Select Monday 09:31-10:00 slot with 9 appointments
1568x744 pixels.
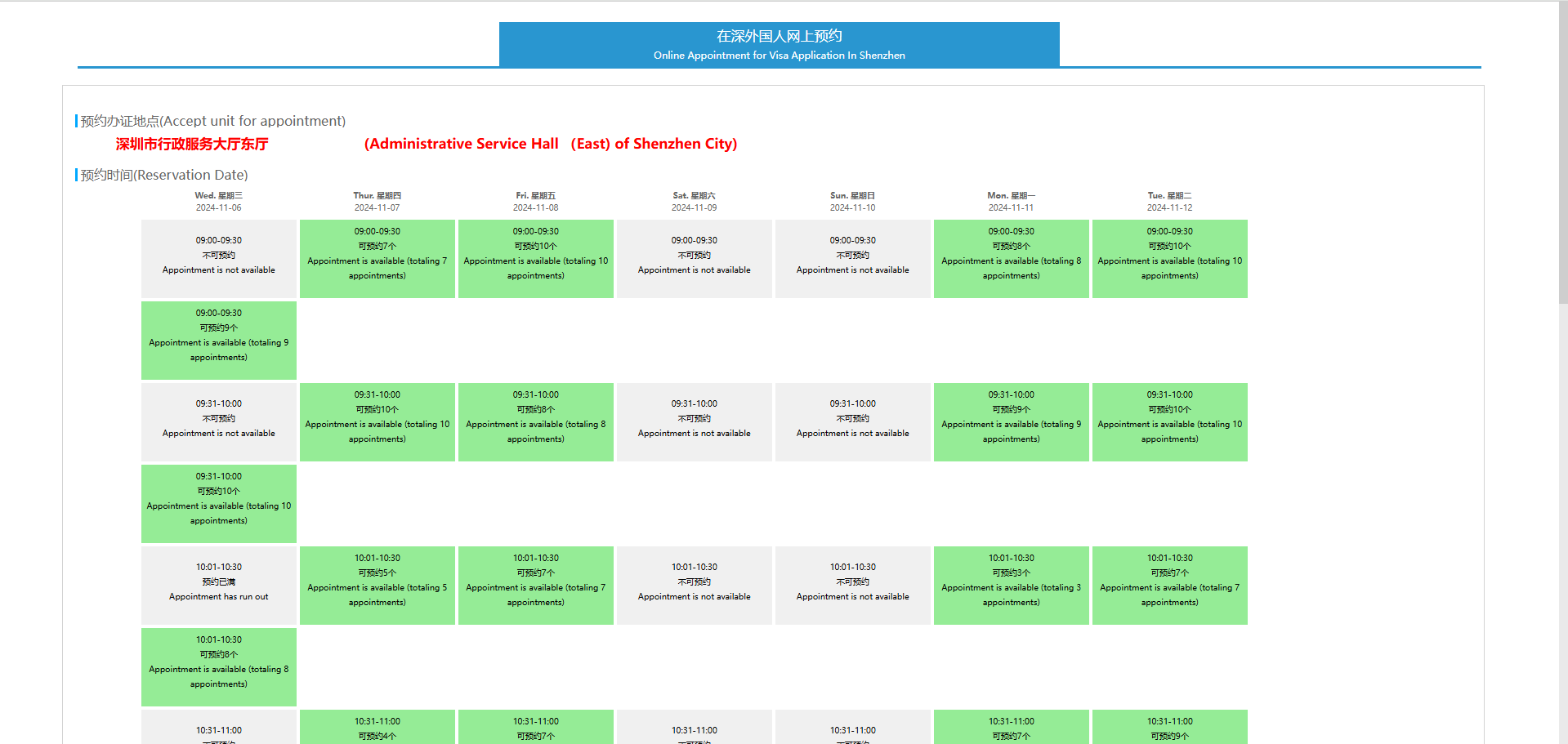point(1011,421)
